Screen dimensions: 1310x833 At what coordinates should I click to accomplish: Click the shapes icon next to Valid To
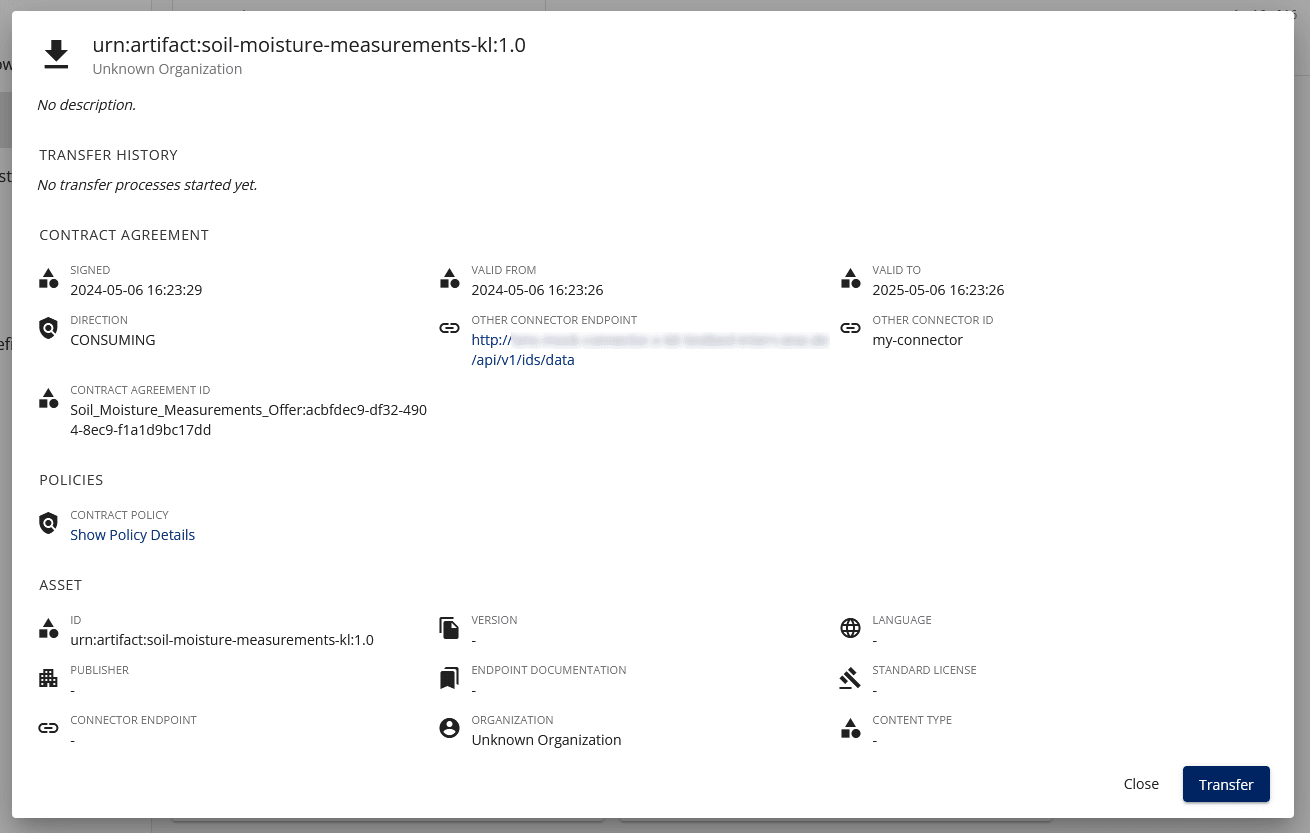850,279
